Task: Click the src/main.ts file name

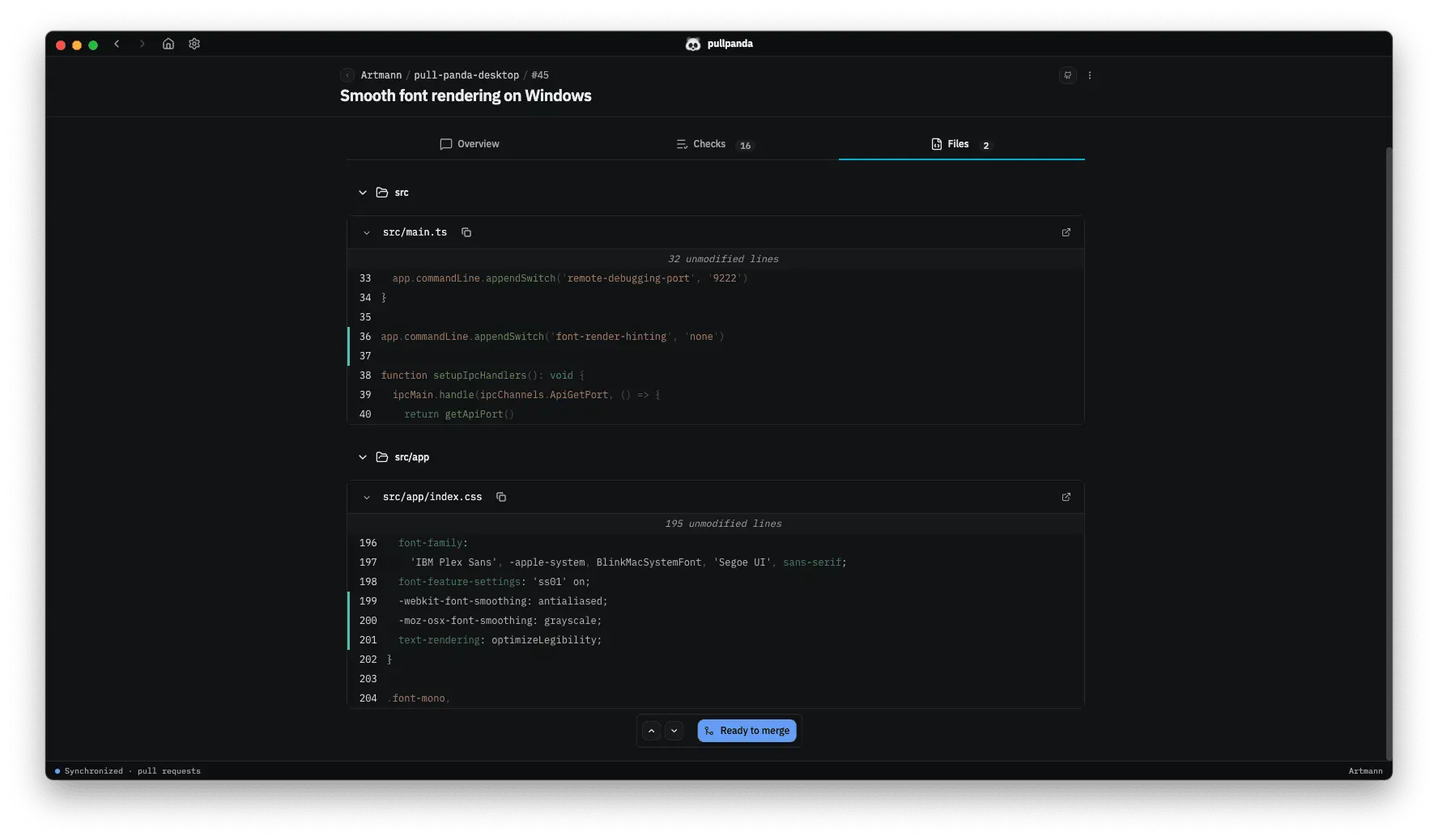Action: 415,232
